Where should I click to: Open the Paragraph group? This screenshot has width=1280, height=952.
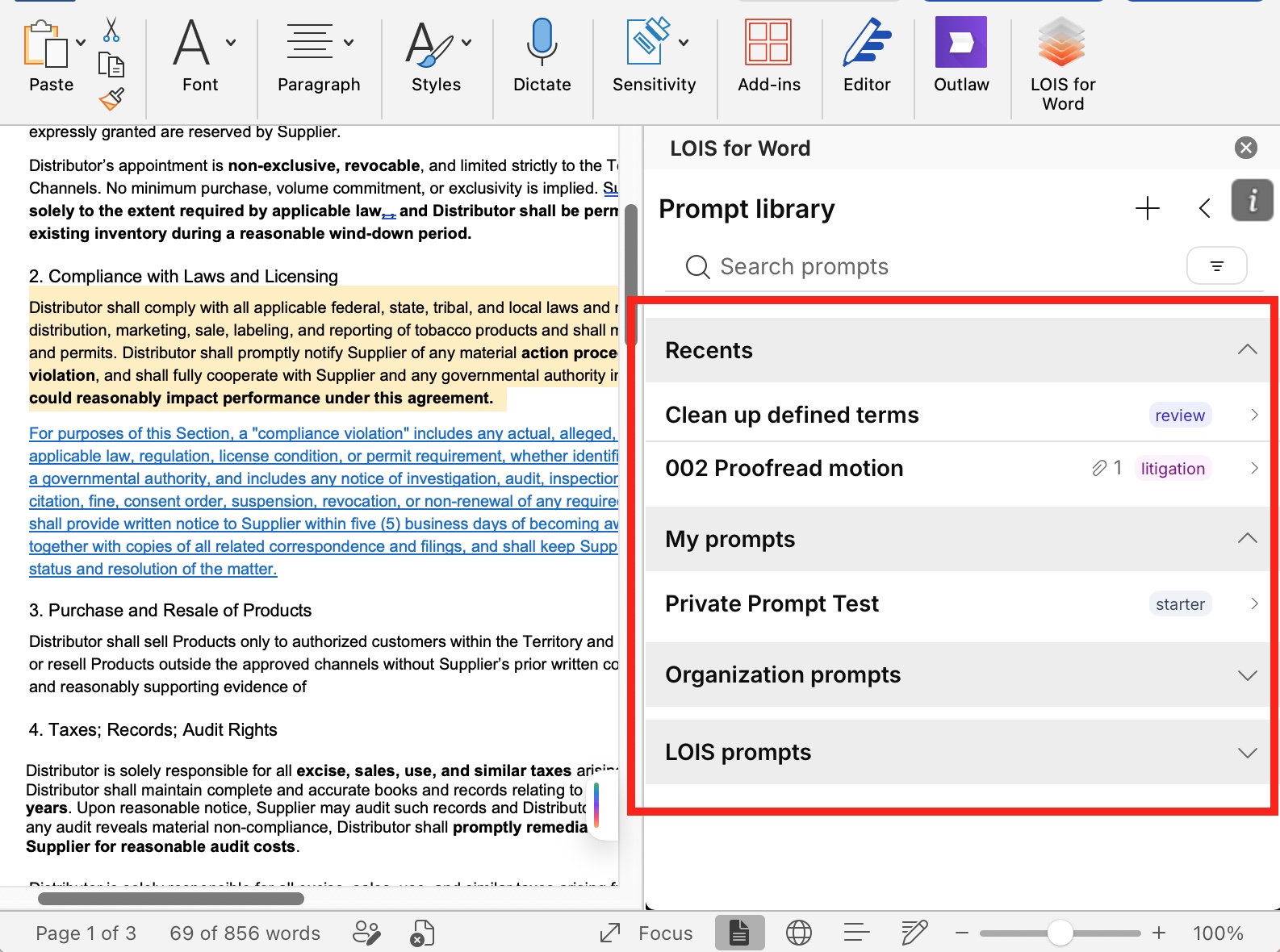coord(319,56)
